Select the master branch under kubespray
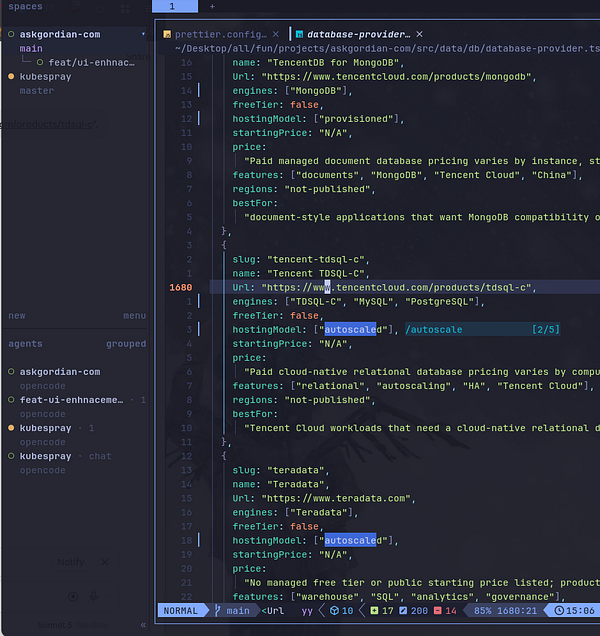The width and height of the screenshot is (600, 636). tap(37, 91)
